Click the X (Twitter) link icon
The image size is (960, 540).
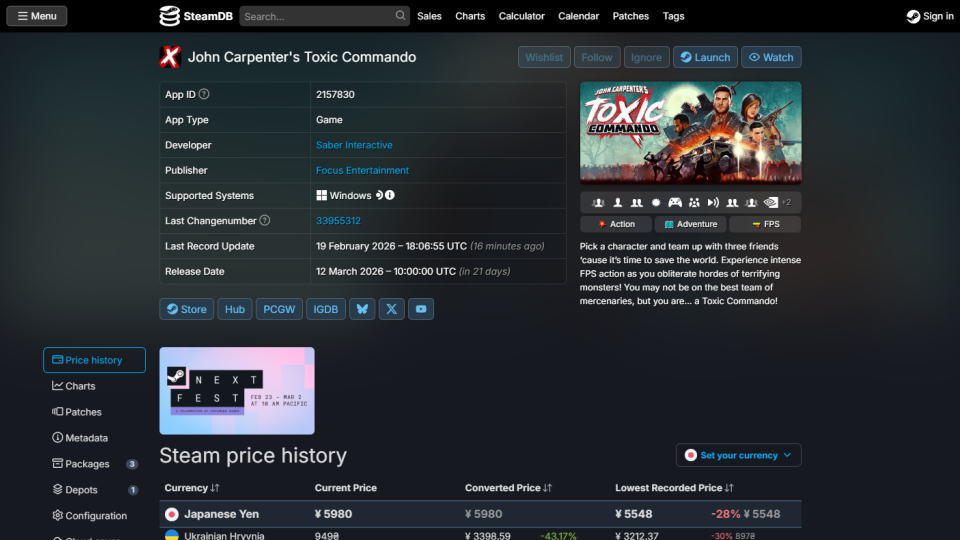pyautogui.click(x=391, y=309)
